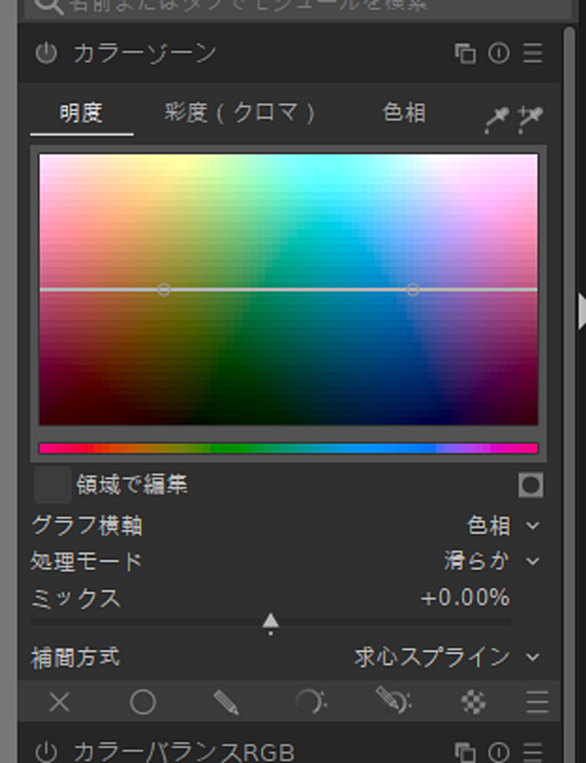The image size is (586, 763).
Task: Open presets menu of カラーバランスRGB
Action: (x=533, y=752)
